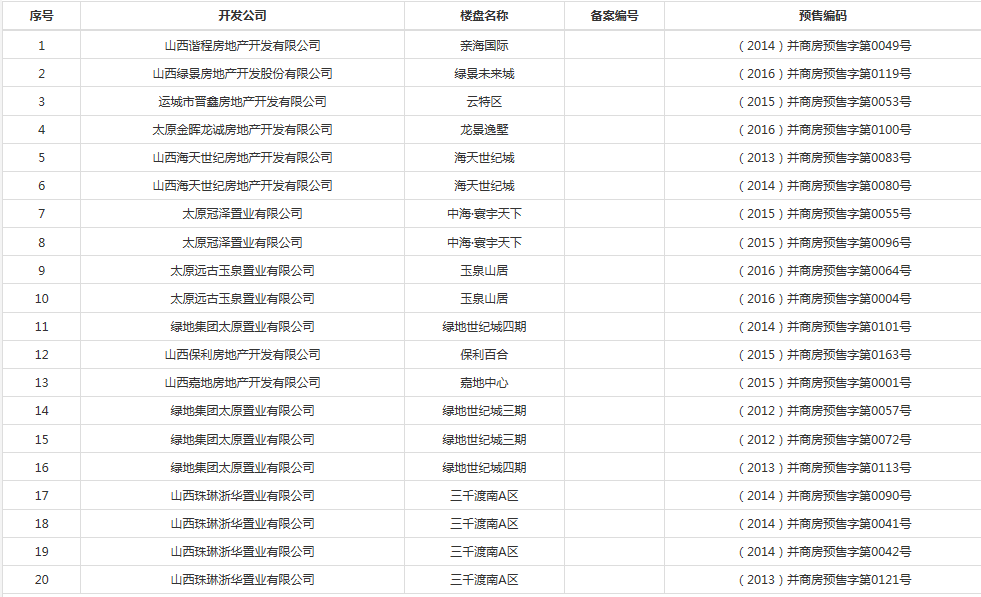Image resolution: width=981 pixels, height=597 pixels.
Task: Click 中海·寰宇天下 in row 7
Action: (x=484, y=214)
